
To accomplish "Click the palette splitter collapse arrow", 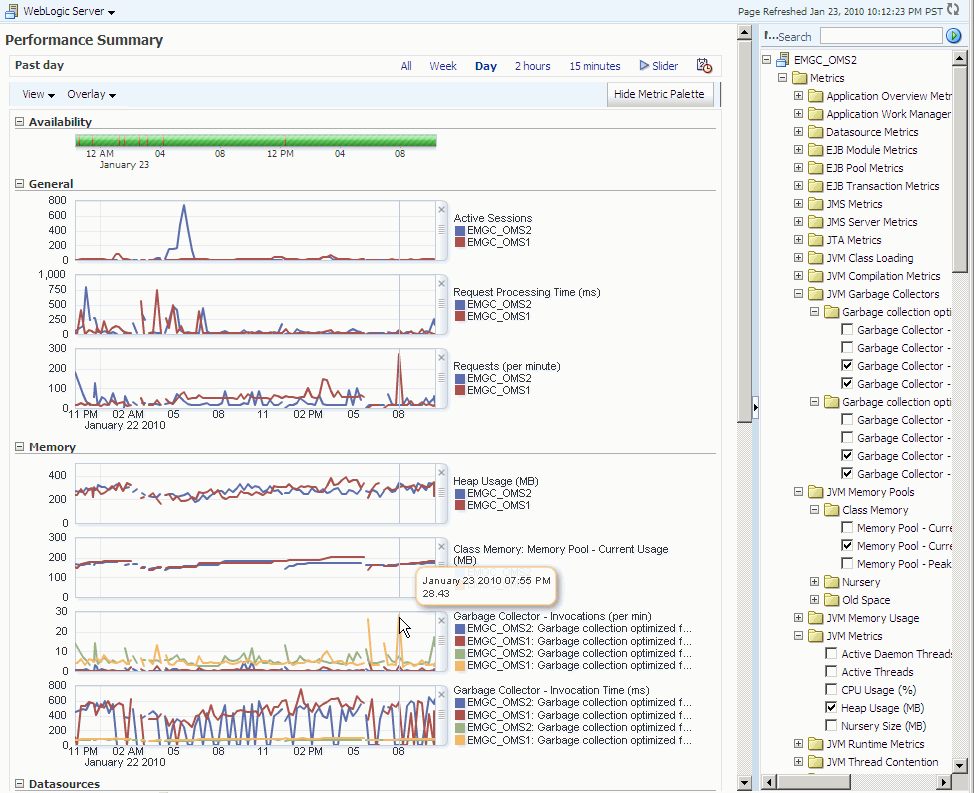I will click(755, 407).
